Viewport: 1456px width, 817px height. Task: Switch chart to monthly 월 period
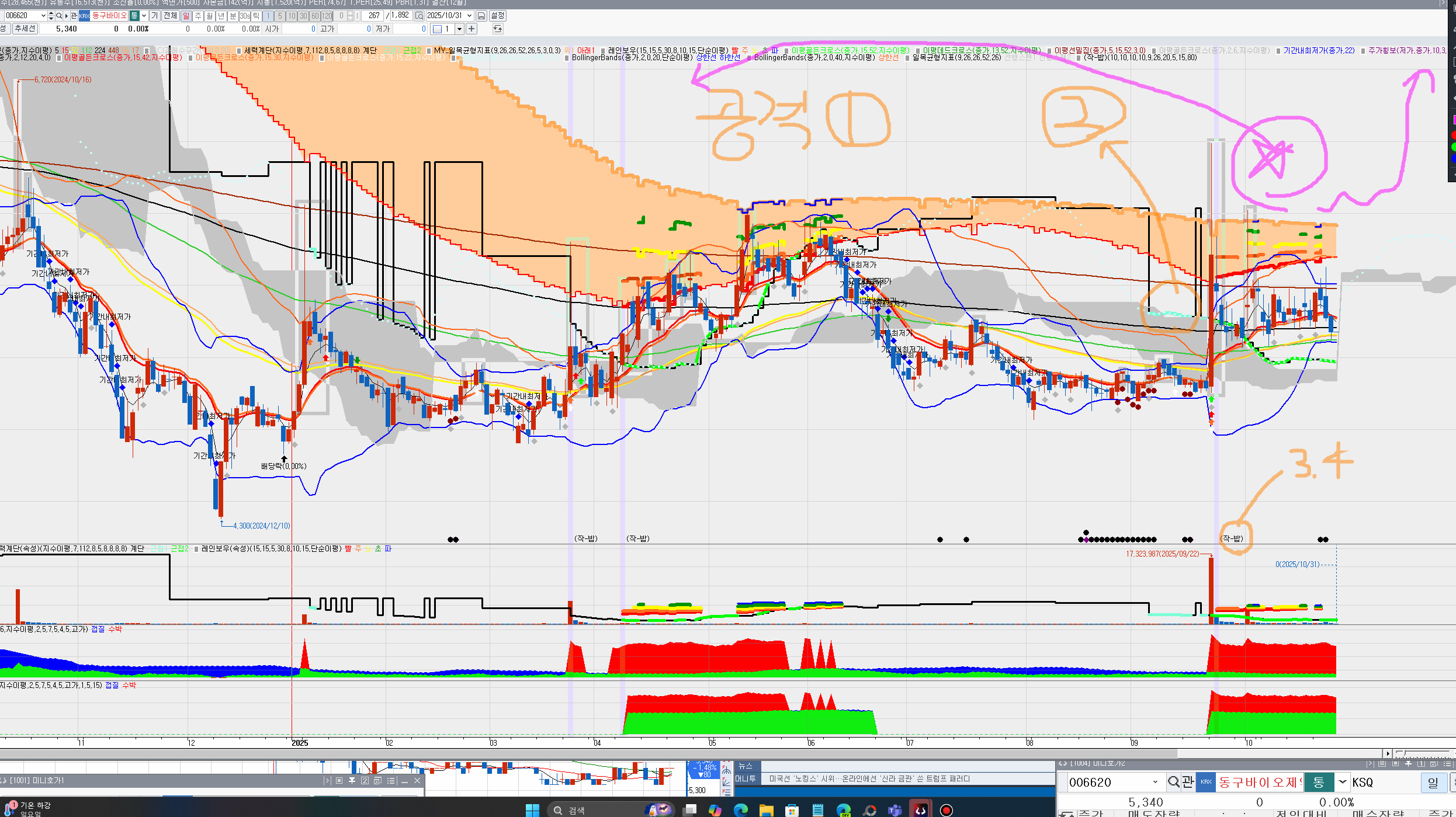tap(210, 16)
